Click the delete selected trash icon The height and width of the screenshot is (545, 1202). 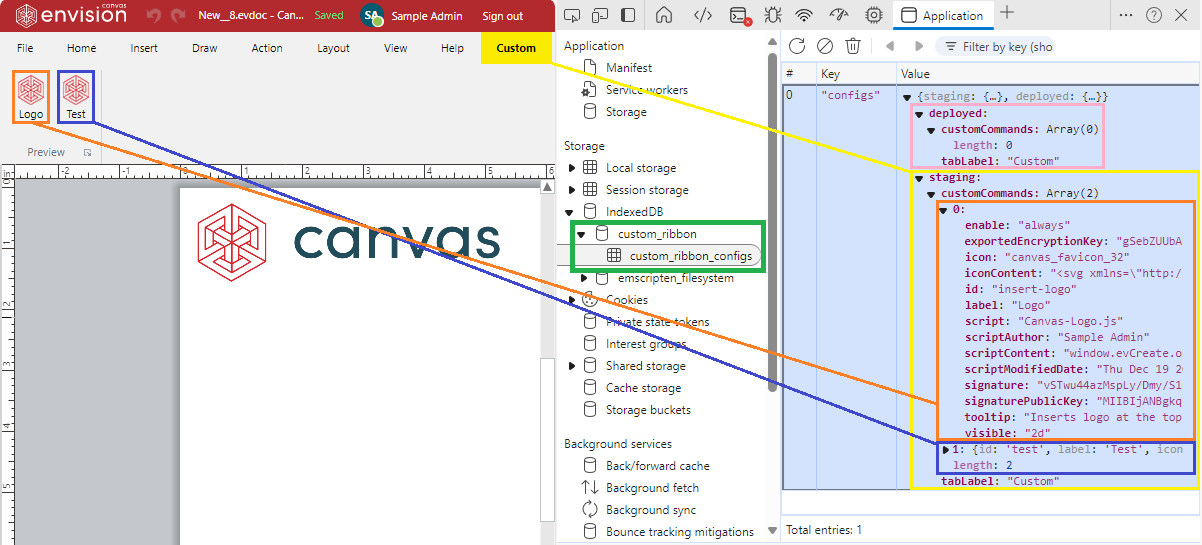(853, 46)
